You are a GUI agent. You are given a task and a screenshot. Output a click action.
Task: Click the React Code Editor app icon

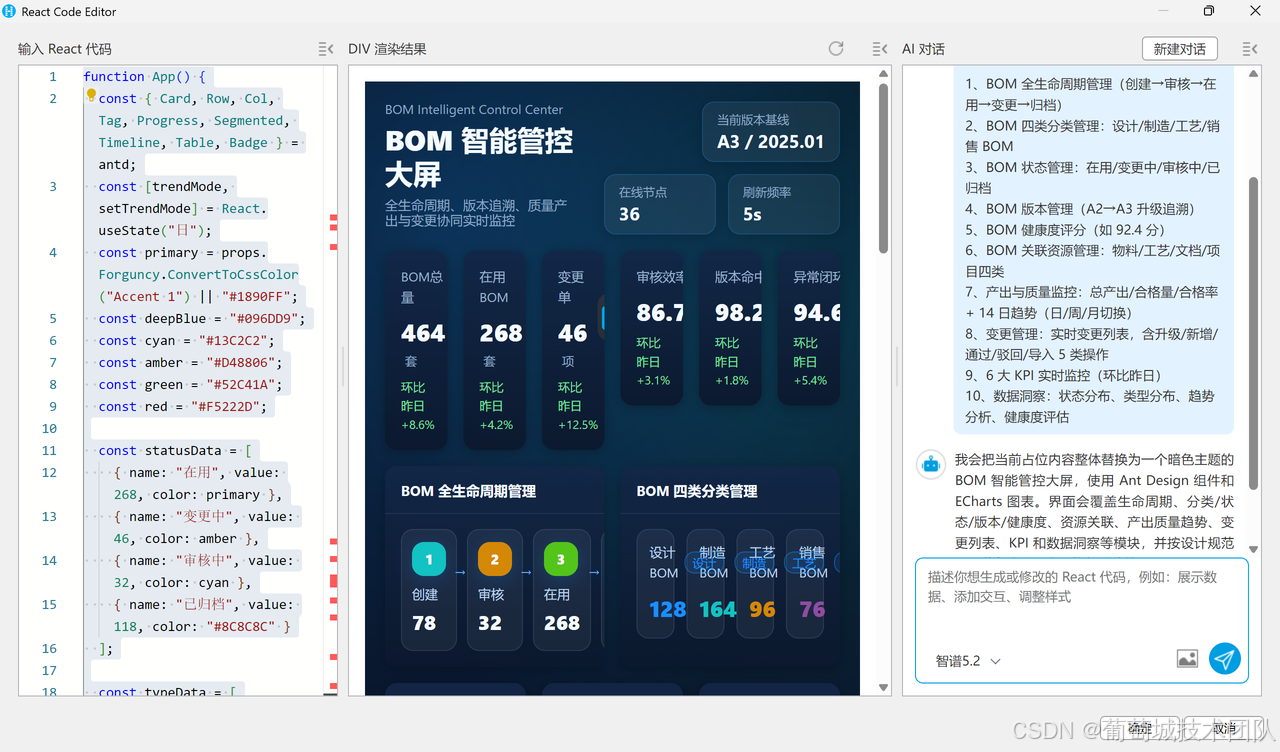[x=10, y=11]
